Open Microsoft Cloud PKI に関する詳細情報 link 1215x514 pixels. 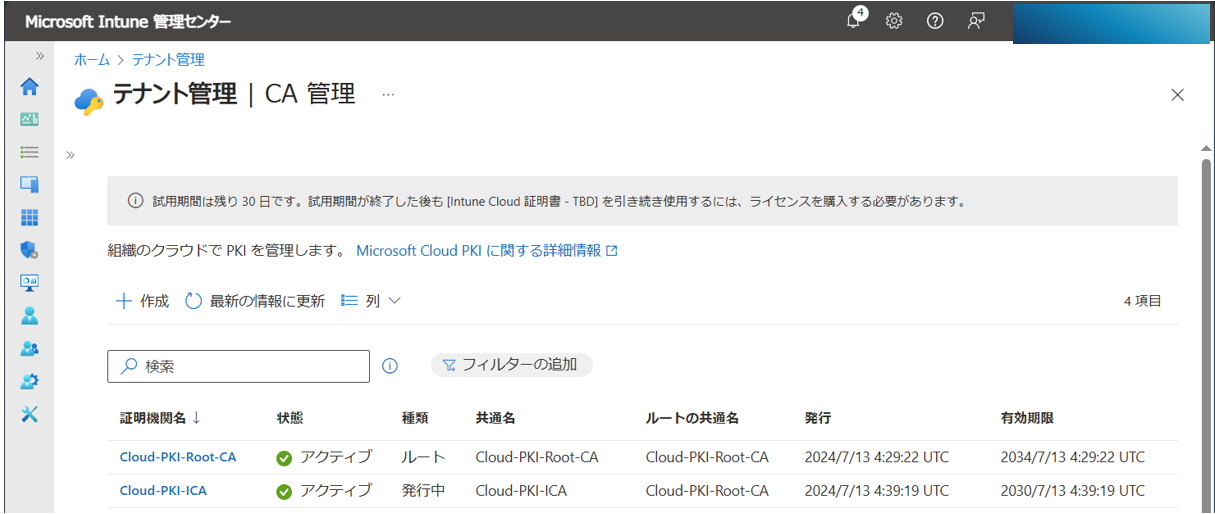click(x=487, y=251)
